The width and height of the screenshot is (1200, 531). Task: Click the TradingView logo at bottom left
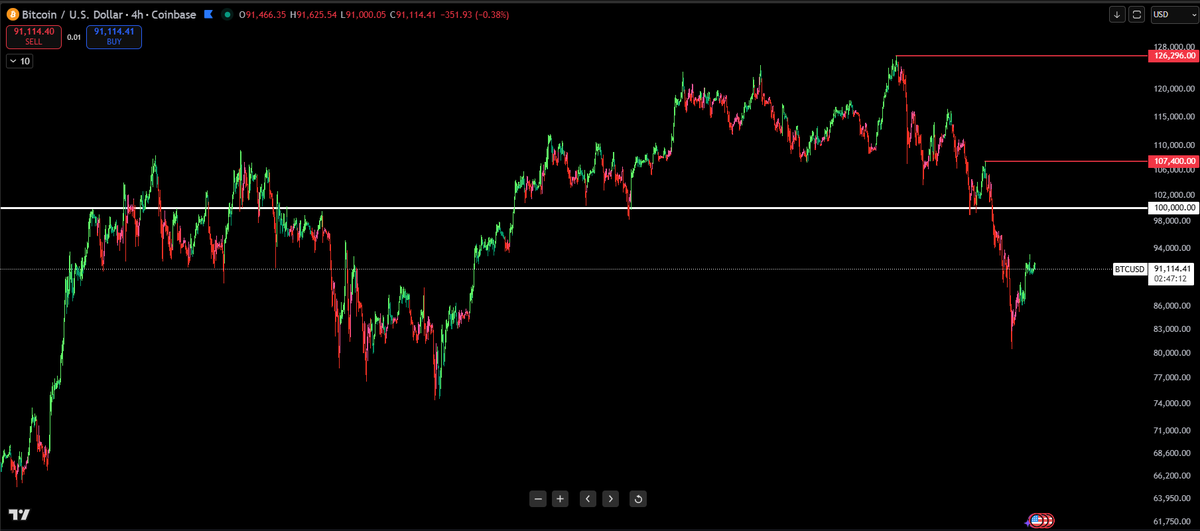pyautogui.click(x=19, y=515)
